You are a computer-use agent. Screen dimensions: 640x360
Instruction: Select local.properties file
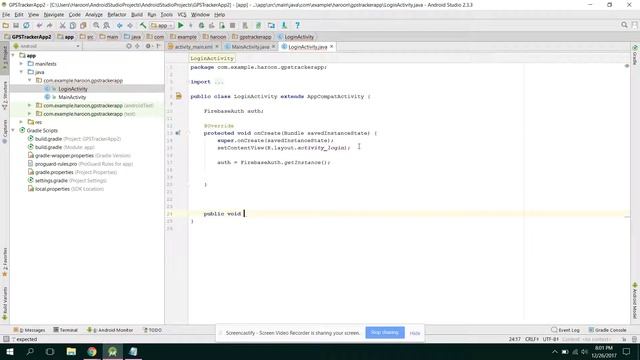point(65,189)
